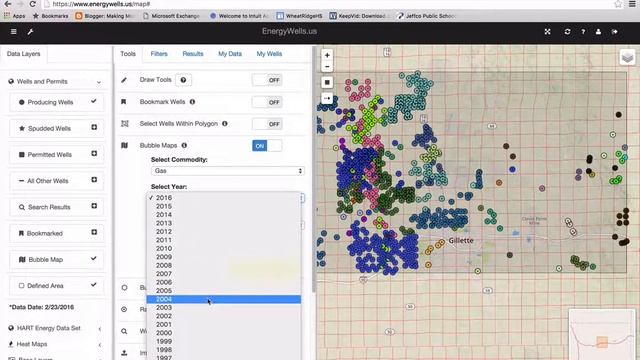
Task: Enable the Spudded Wells layer
Action: click(94, 127)
